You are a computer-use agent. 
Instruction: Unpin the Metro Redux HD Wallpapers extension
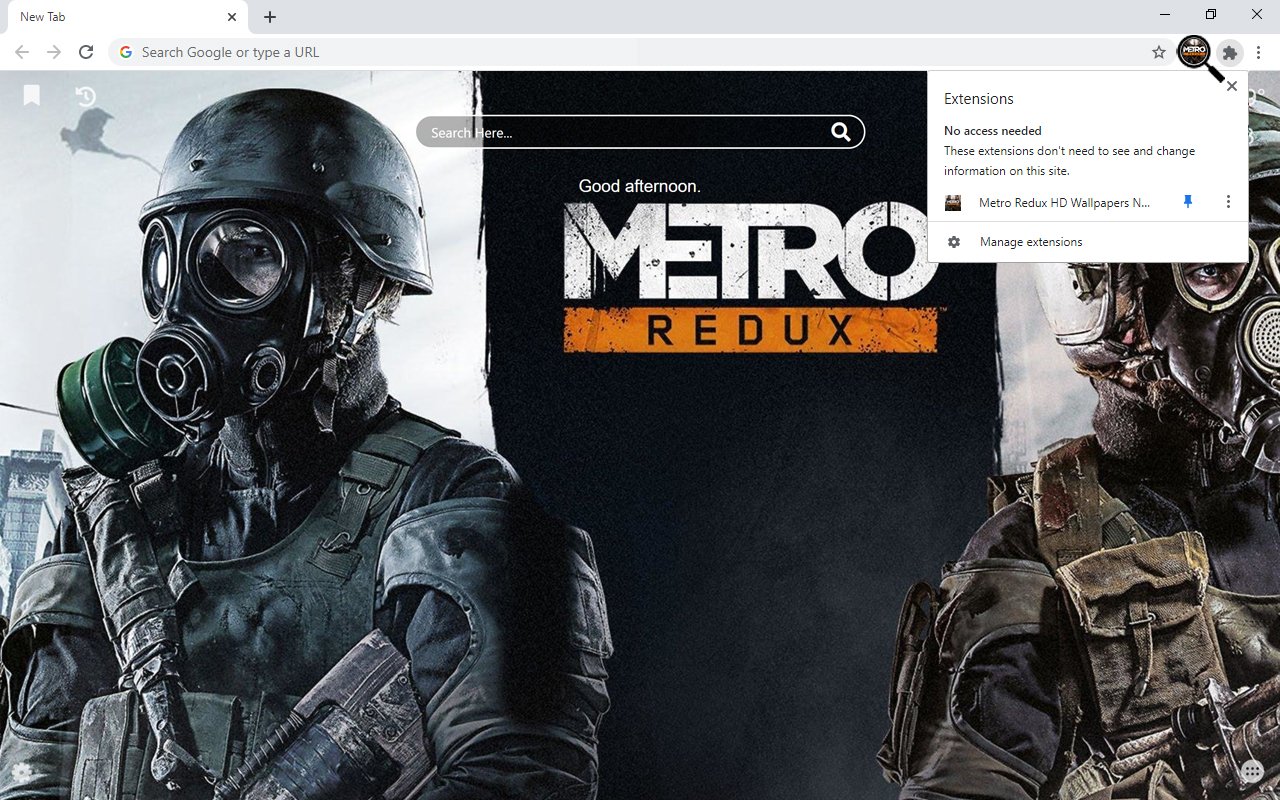click(x=1188, y=202)
